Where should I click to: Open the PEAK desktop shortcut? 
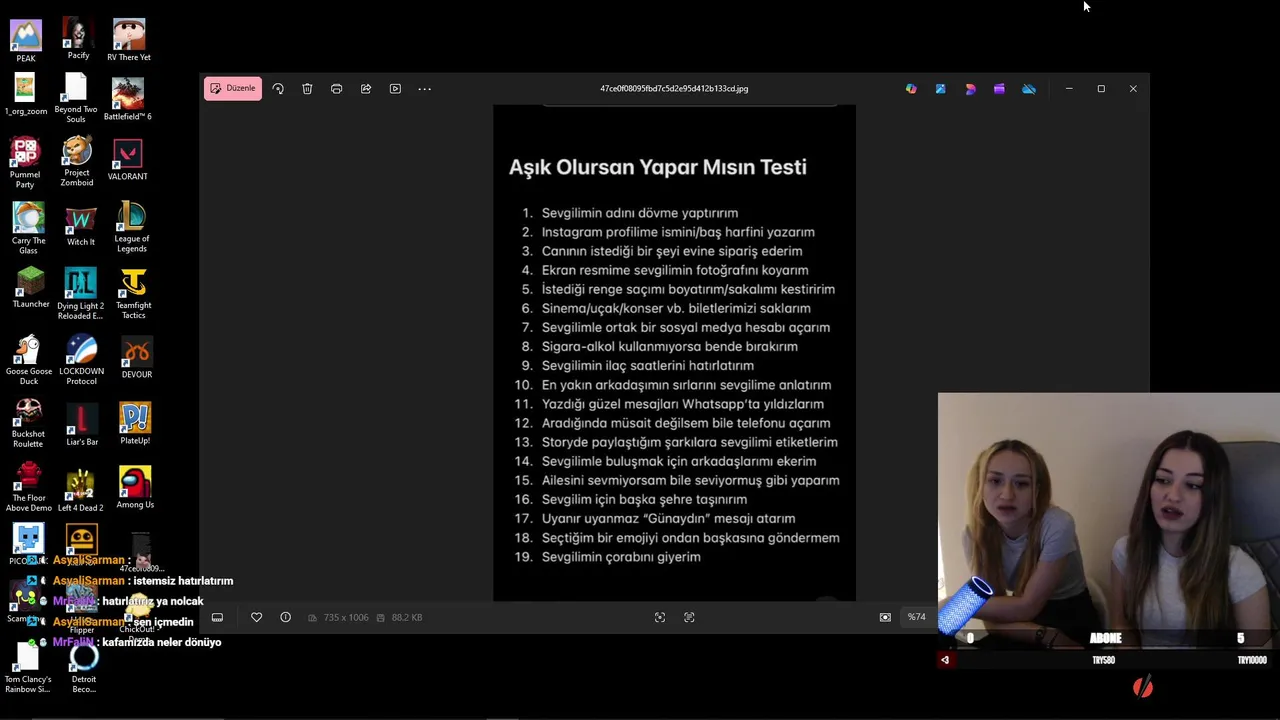26,41
